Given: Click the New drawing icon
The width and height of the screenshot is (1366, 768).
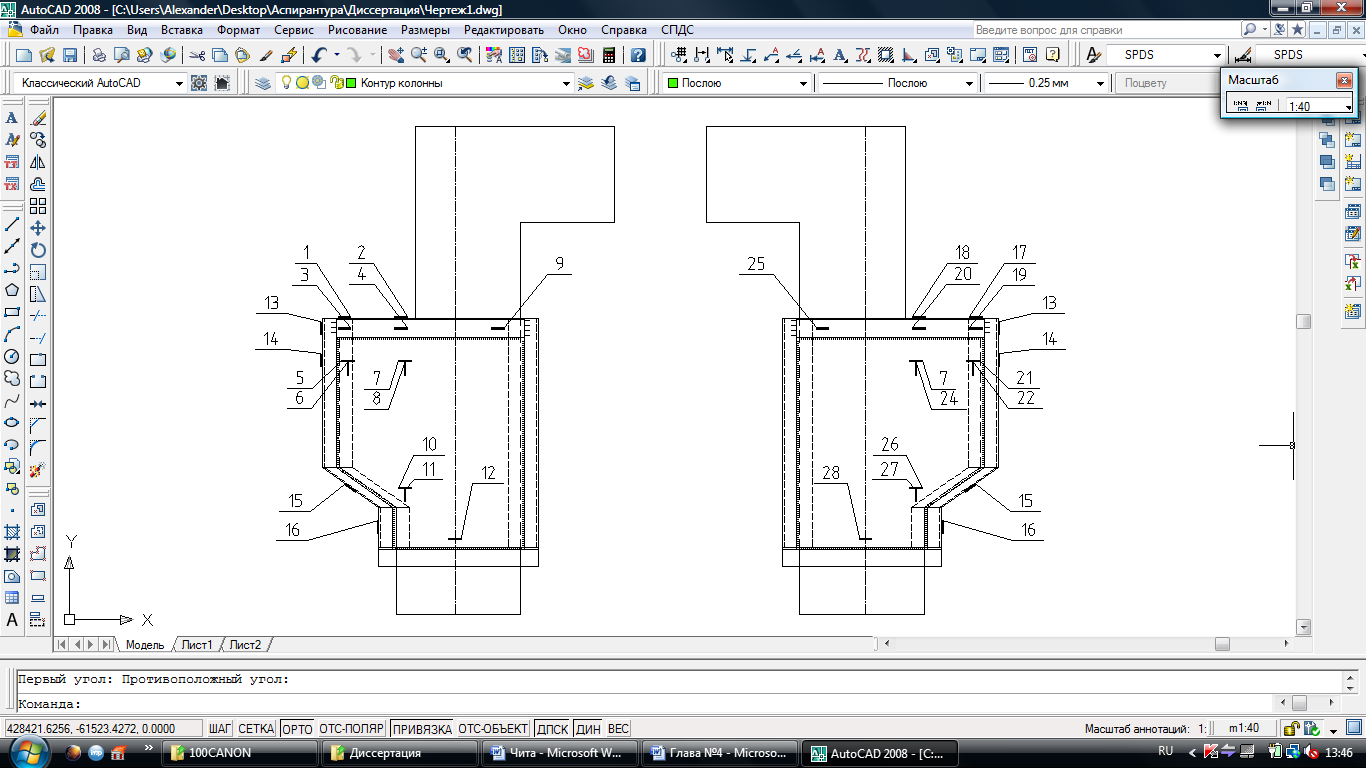Looking at the screenshot, I should [23, 55].
